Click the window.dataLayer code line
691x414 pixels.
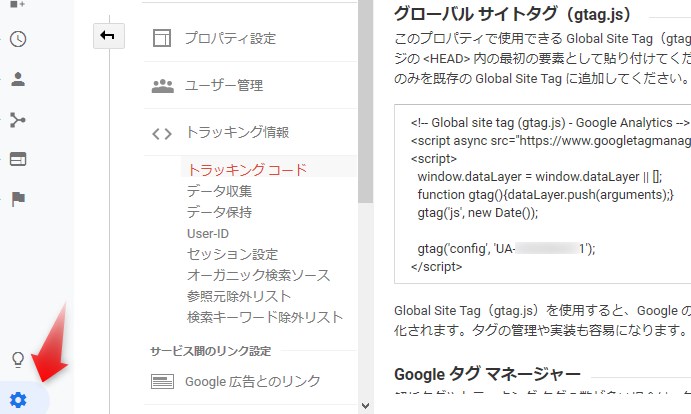(539, 177)
